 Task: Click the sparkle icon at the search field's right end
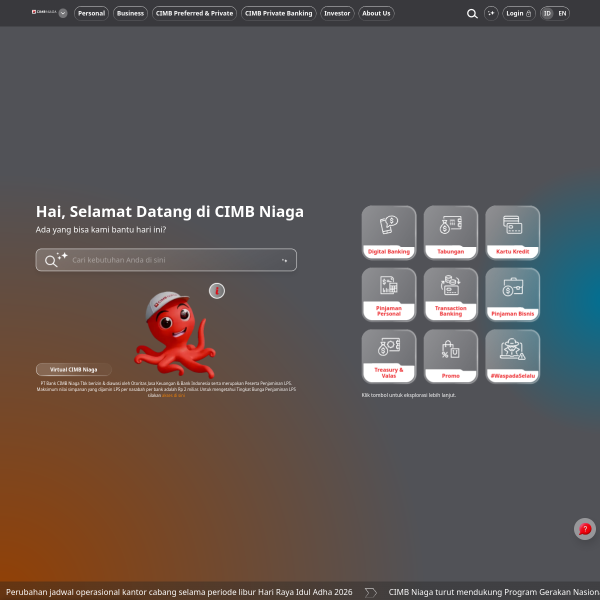[x=284, y=260]
